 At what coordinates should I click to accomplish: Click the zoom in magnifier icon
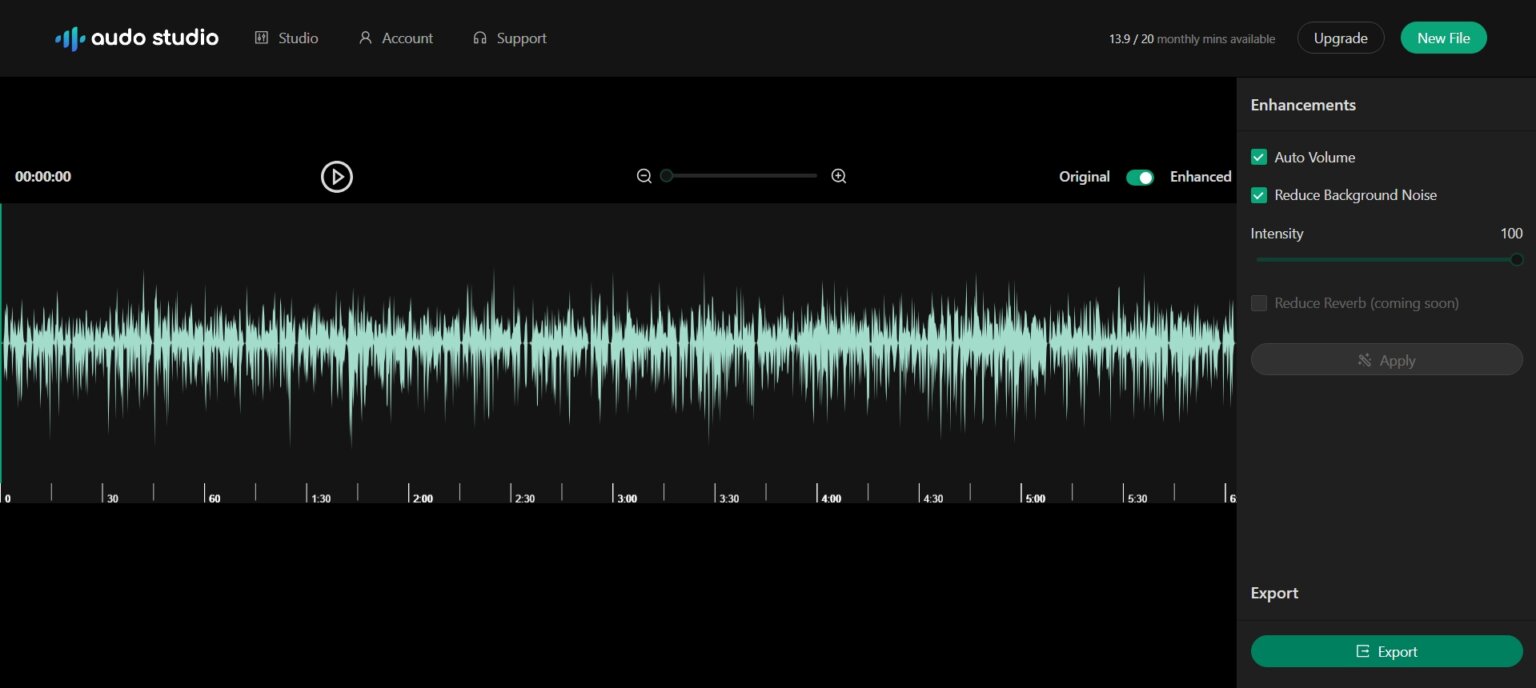(x=839, y=176)
